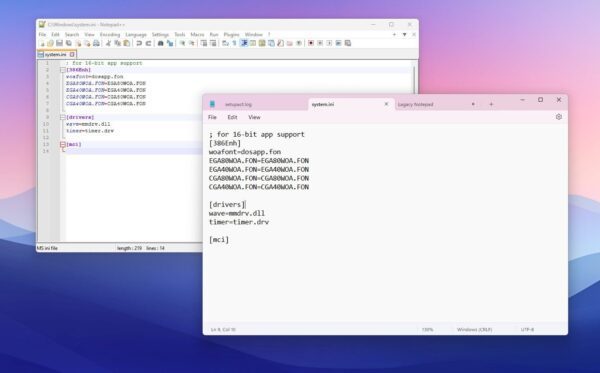600x373 pixels.
Task: Click the 100% zoom level in Notepad status bar
Action: (427, 329)
